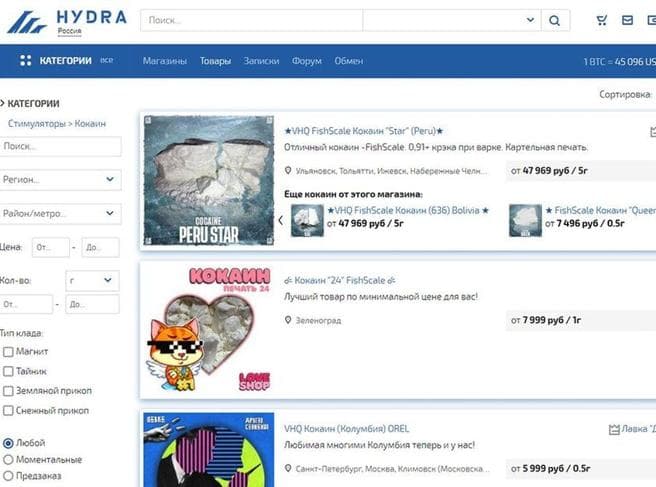Click the 'все' link beside КАТЕГОРИИ
The height and width of the screenshot is (487, 656).
click(106, 61)
